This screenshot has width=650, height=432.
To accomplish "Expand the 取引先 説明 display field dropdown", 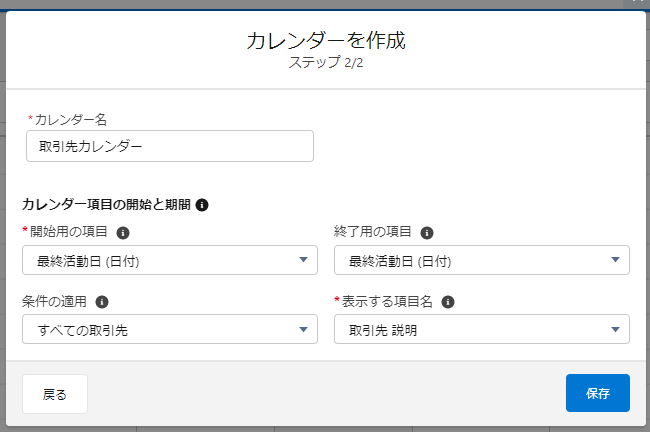I will coord(482,329).
